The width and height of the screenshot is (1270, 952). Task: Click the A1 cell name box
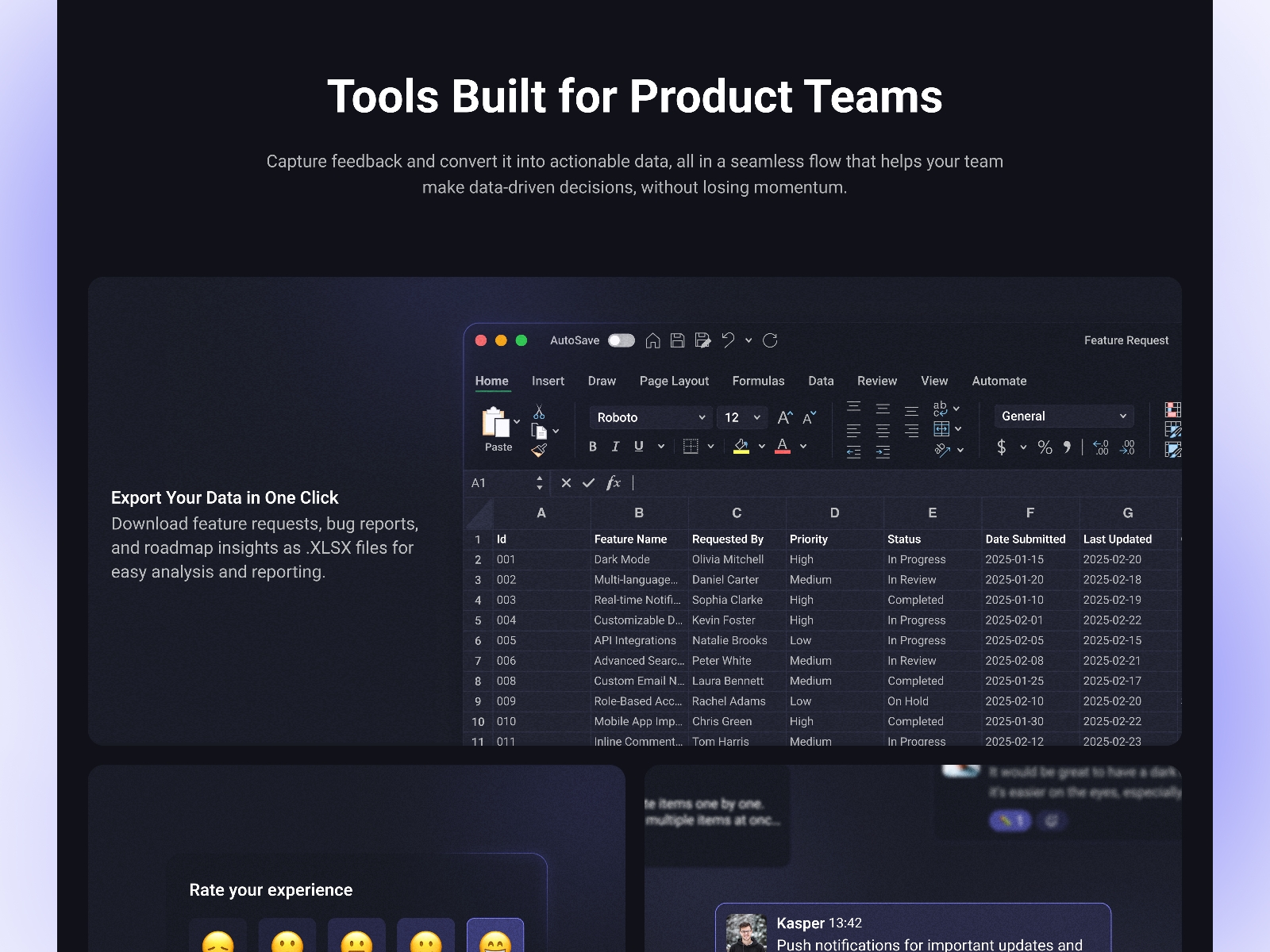pos(500,482)
